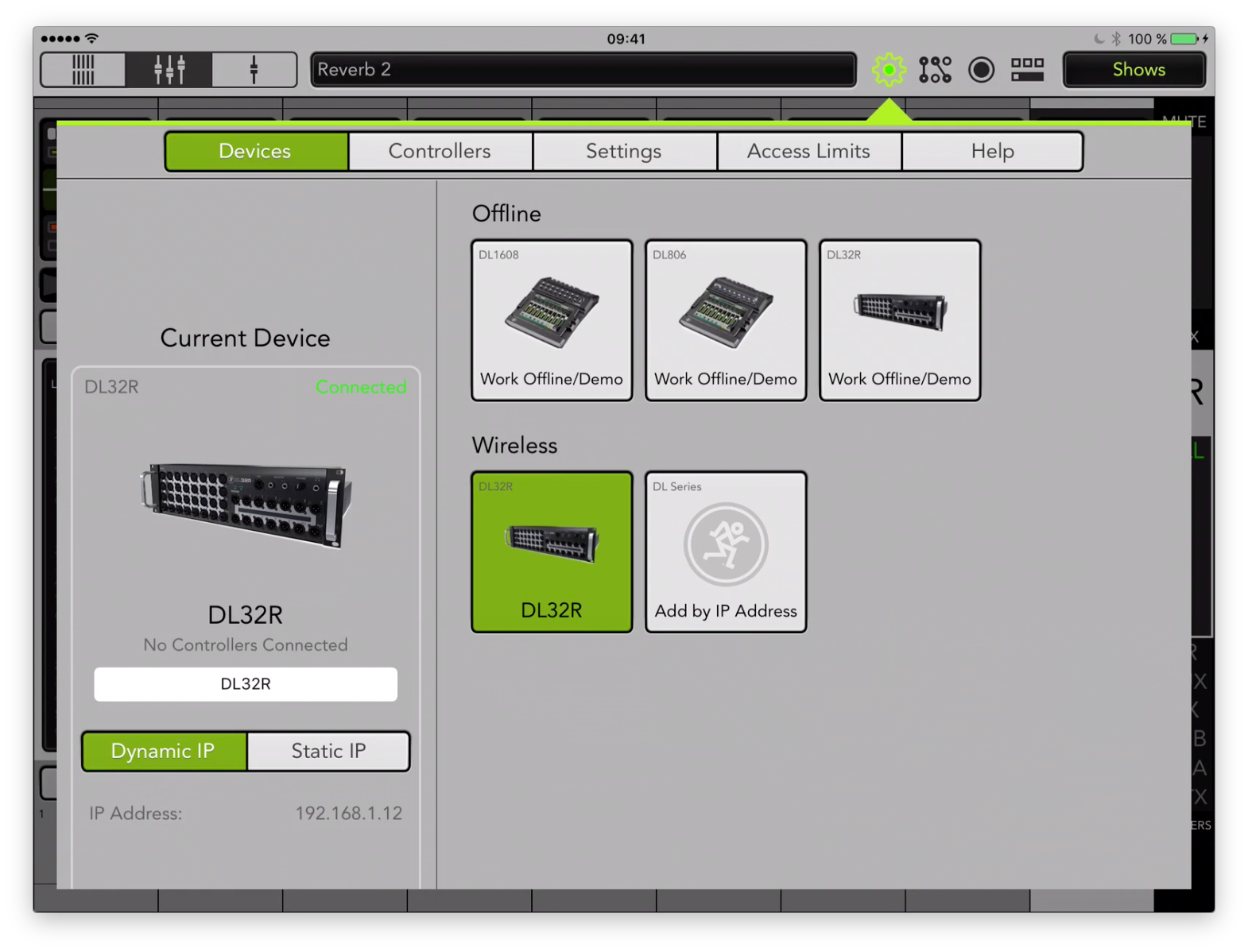1248x952 pixels.
Task: Choose DL1608 Work Offline/Demo device
Action: (552, 320)
